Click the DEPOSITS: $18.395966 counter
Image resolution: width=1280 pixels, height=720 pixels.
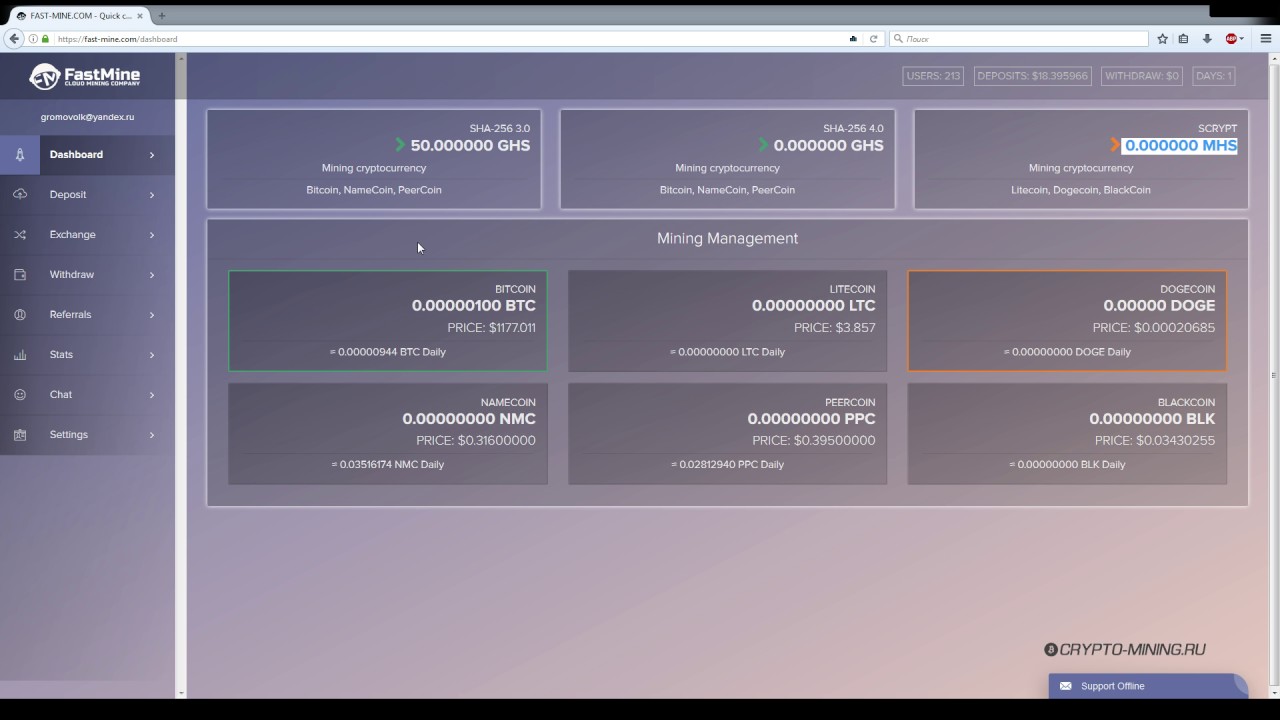click(x=1032, y=76)
